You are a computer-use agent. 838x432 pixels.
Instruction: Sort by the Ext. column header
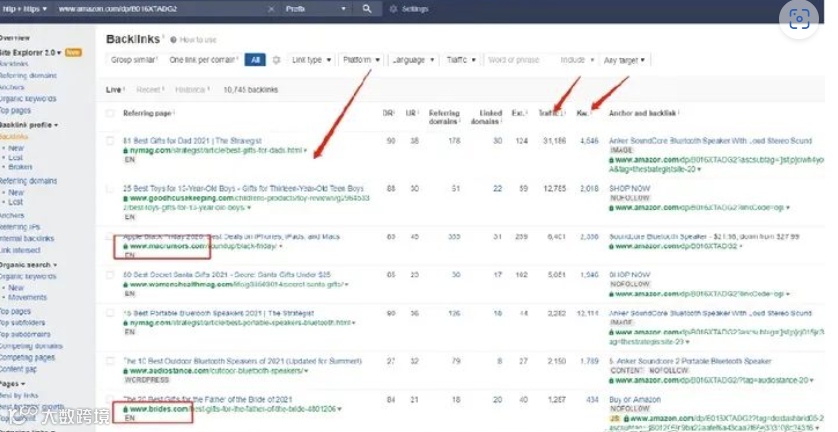519,113
